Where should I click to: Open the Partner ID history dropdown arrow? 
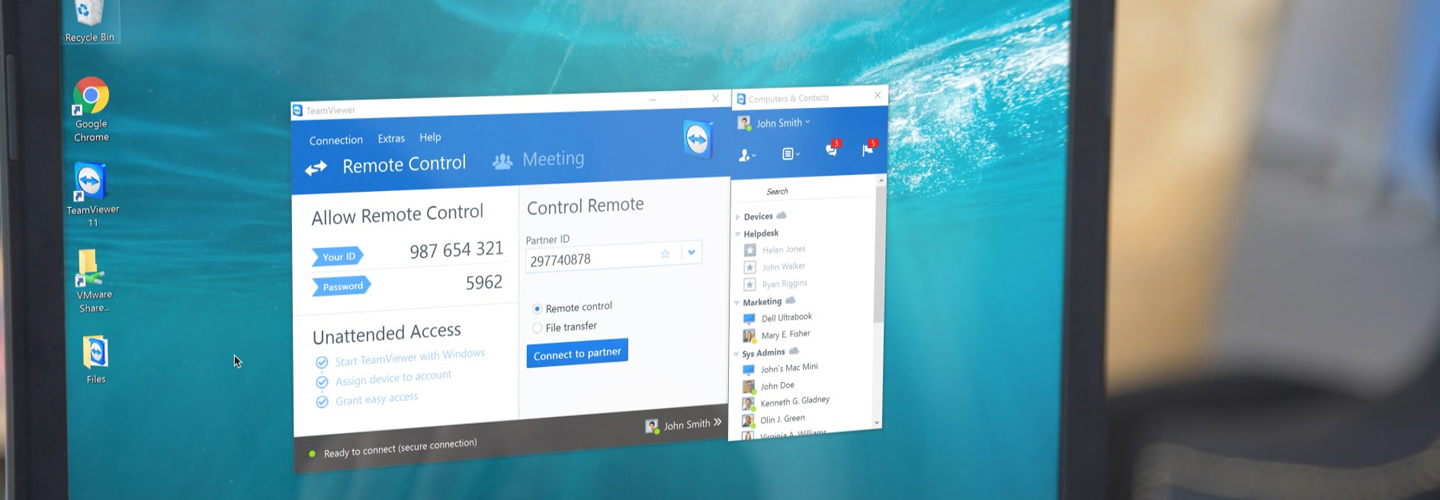[691, 253]
